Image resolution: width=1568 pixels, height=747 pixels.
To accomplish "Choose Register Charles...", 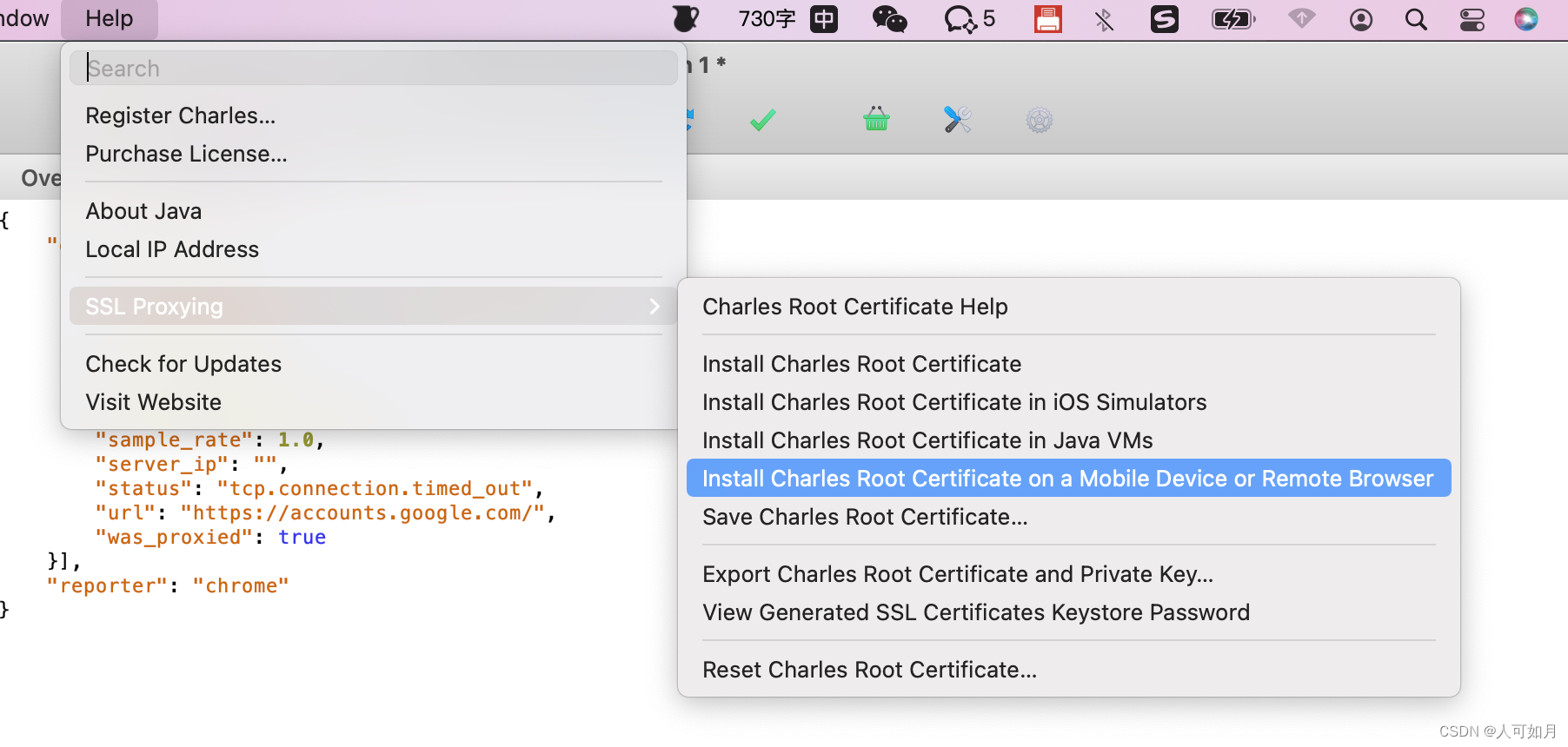I will (x=181, y=116).
